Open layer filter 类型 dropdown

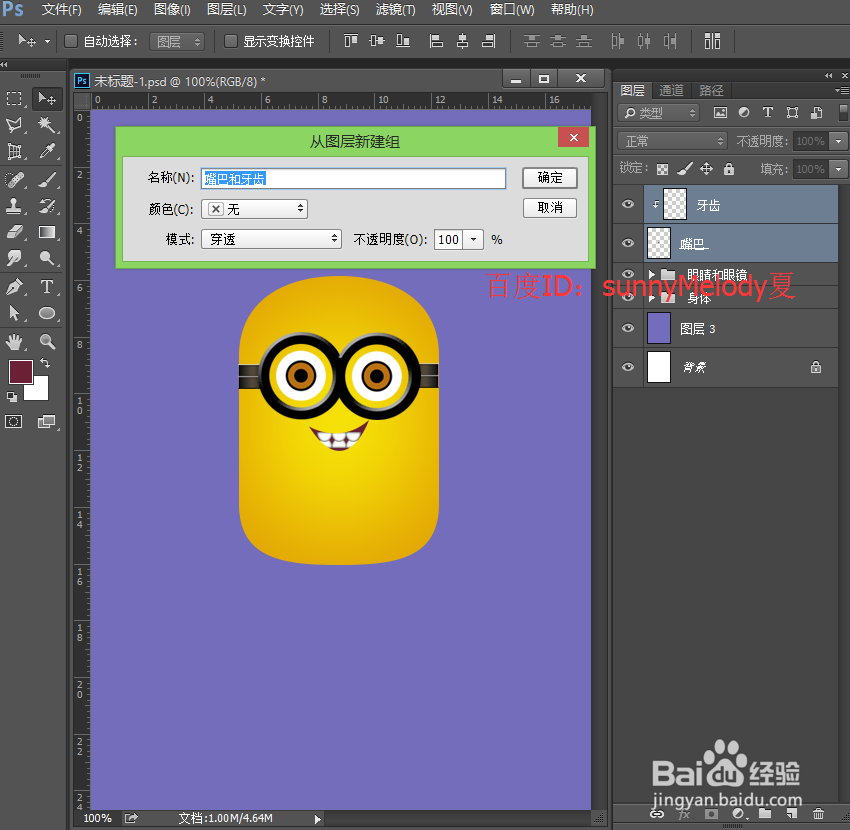[x=658, y=113]
